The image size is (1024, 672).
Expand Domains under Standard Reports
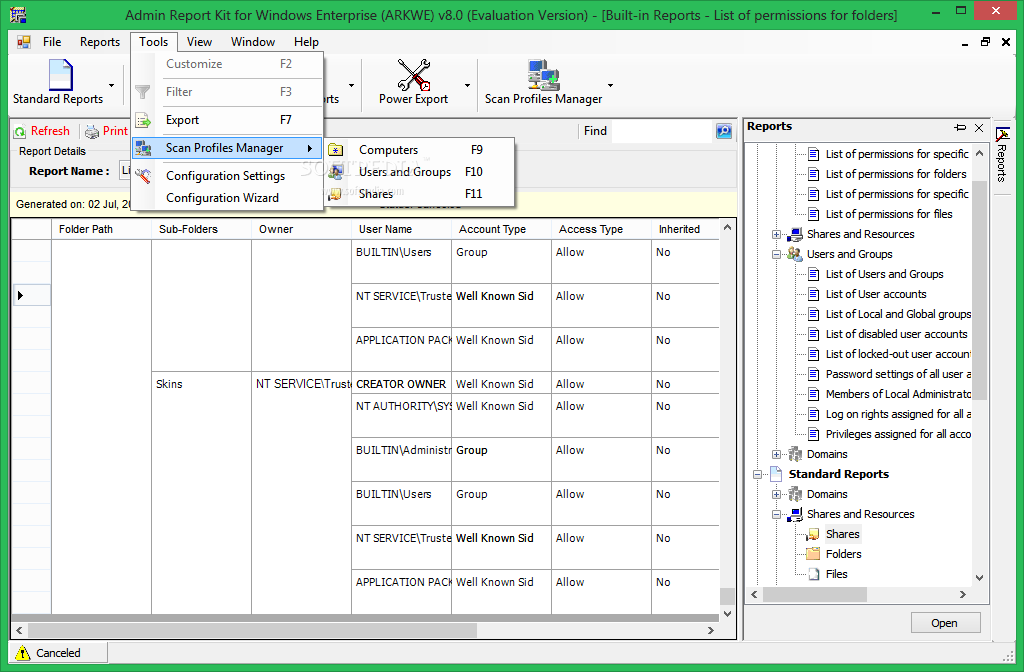pyautogui.click(x=776, y=494)
